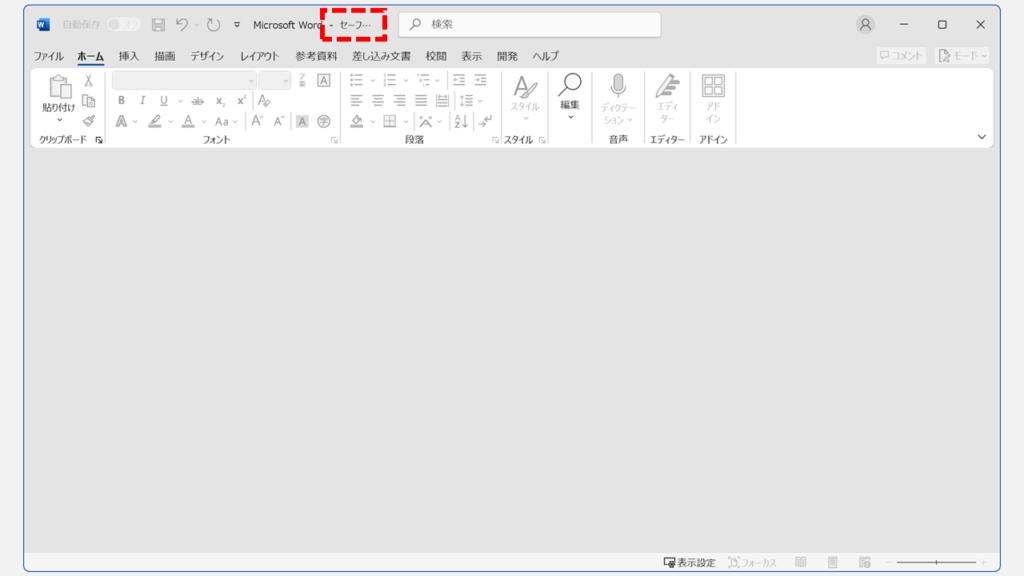This screenshot has height=576, width=1024.
Task: Click the Cut scissors icon
Action: [x=88, y=81]
